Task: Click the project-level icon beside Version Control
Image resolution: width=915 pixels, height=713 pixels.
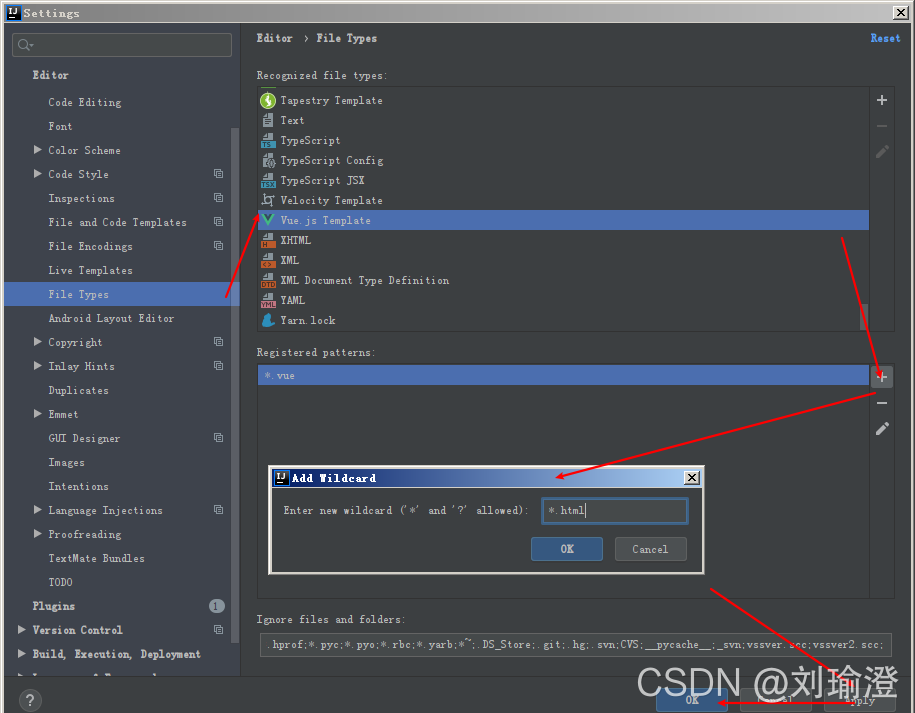Action: 218,630
